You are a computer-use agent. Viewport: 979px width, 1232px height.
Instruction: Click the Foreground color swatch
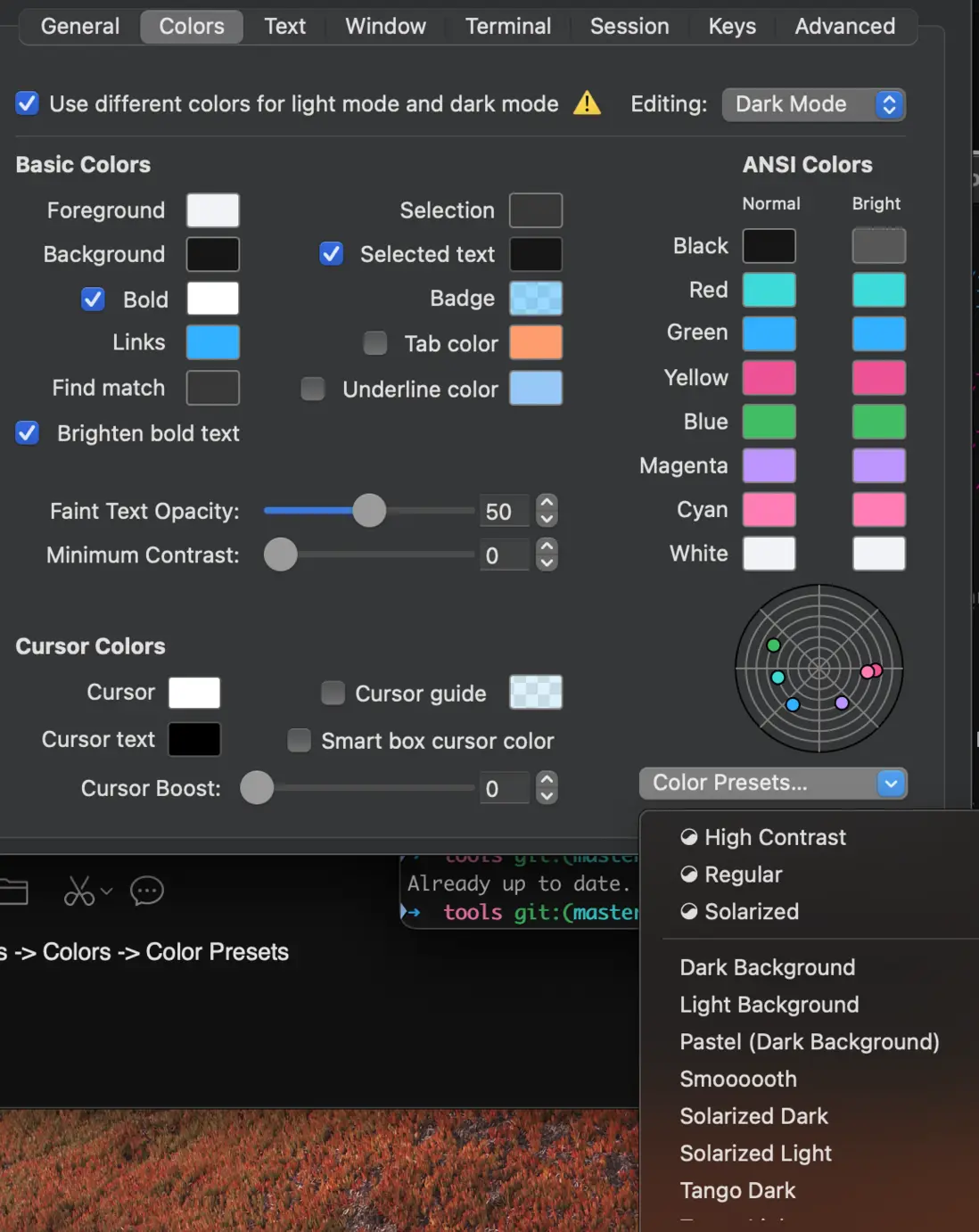click(213, 210)
